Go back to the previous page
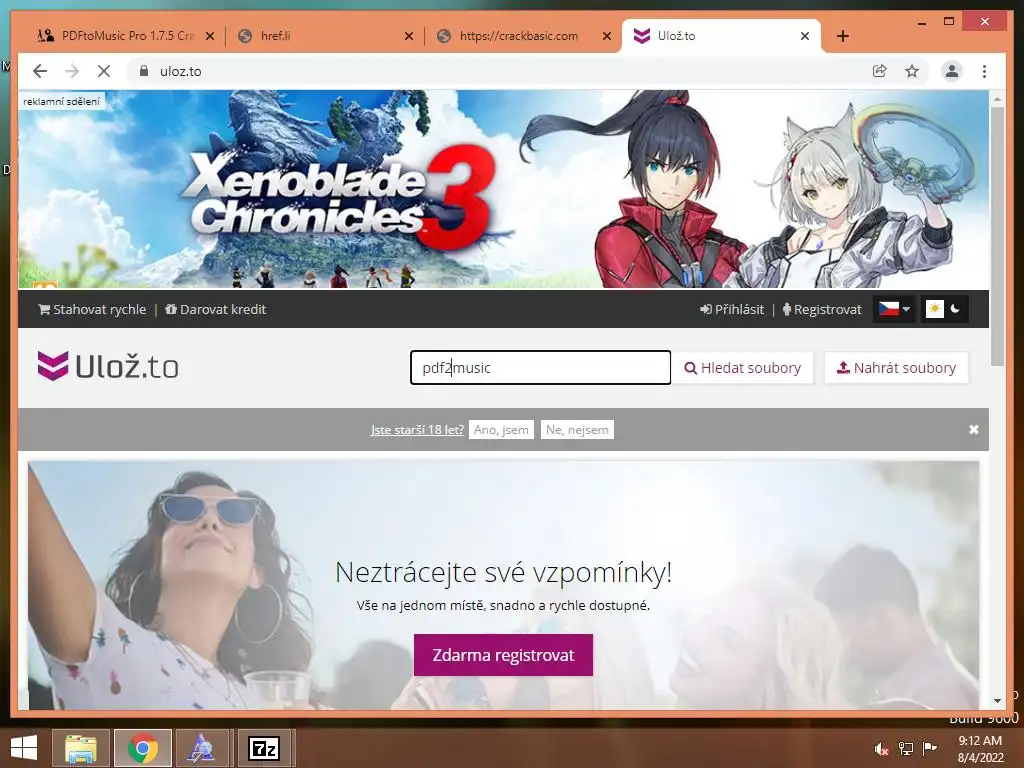 (x=40, y=71)
